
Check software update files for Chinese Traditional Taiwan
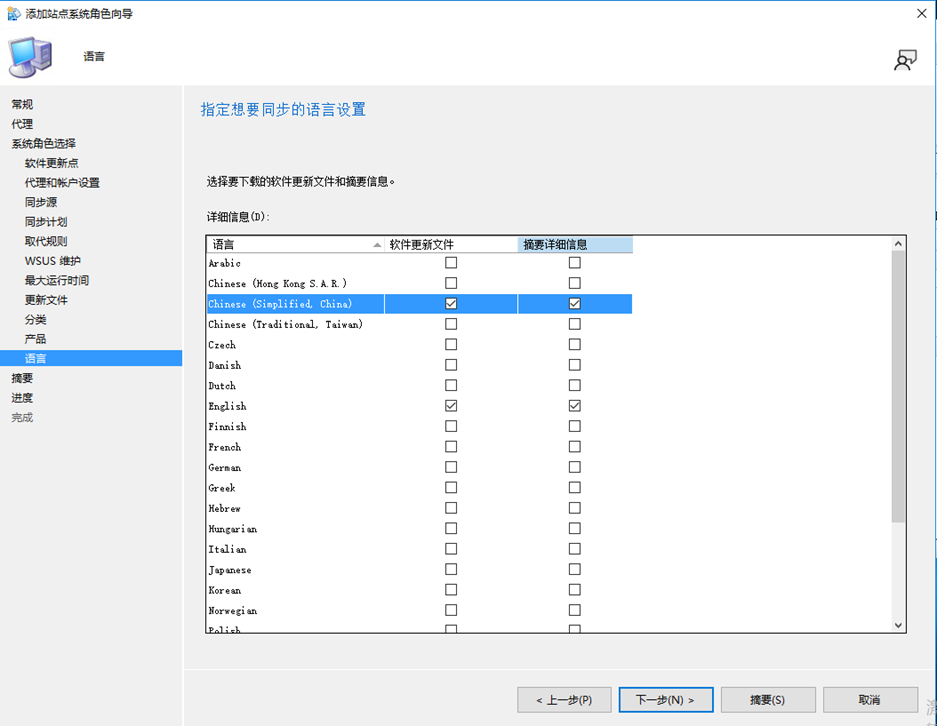451,324
